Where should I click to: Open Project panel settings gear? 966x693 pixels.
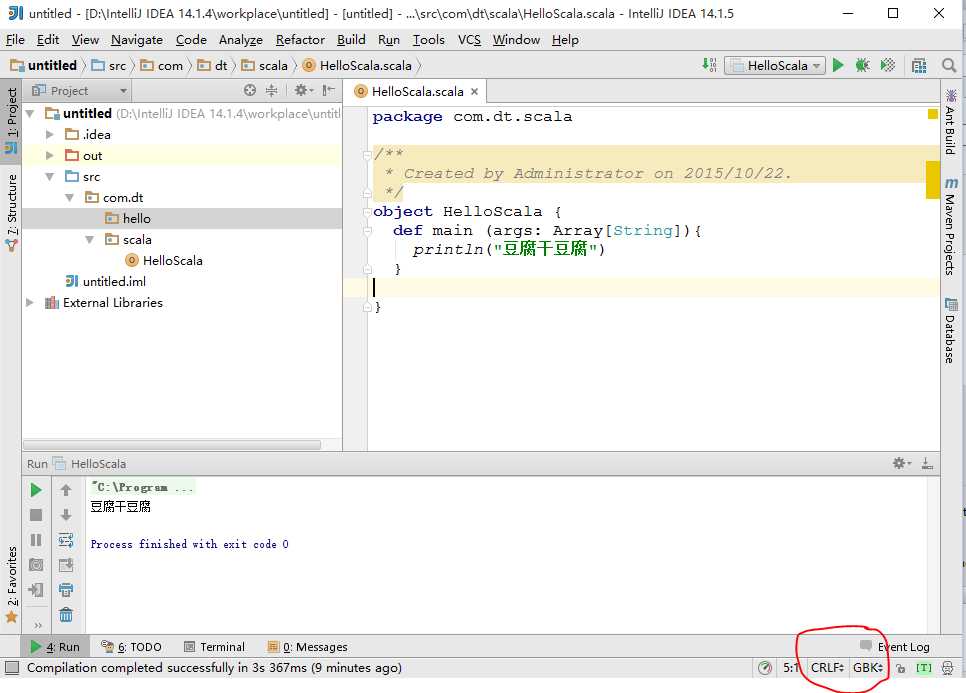point(303,91)
